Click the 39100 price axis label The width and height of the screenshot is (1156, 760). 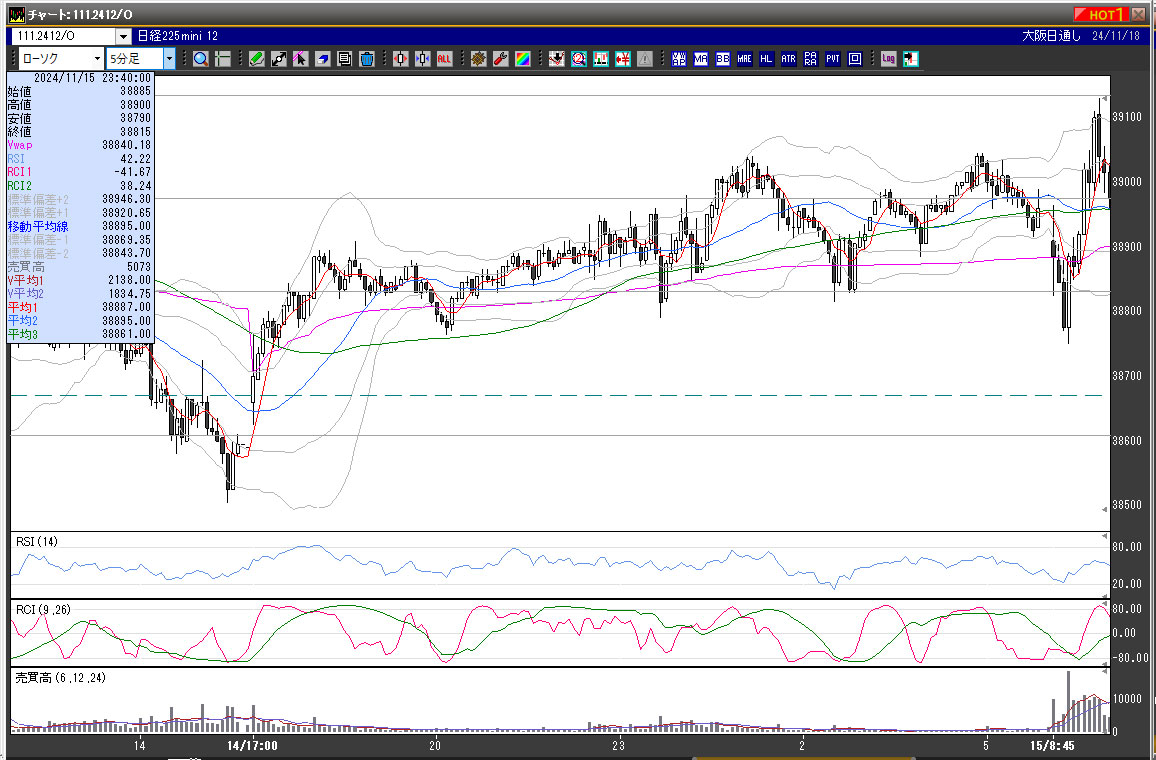(x=1127, y=116)
